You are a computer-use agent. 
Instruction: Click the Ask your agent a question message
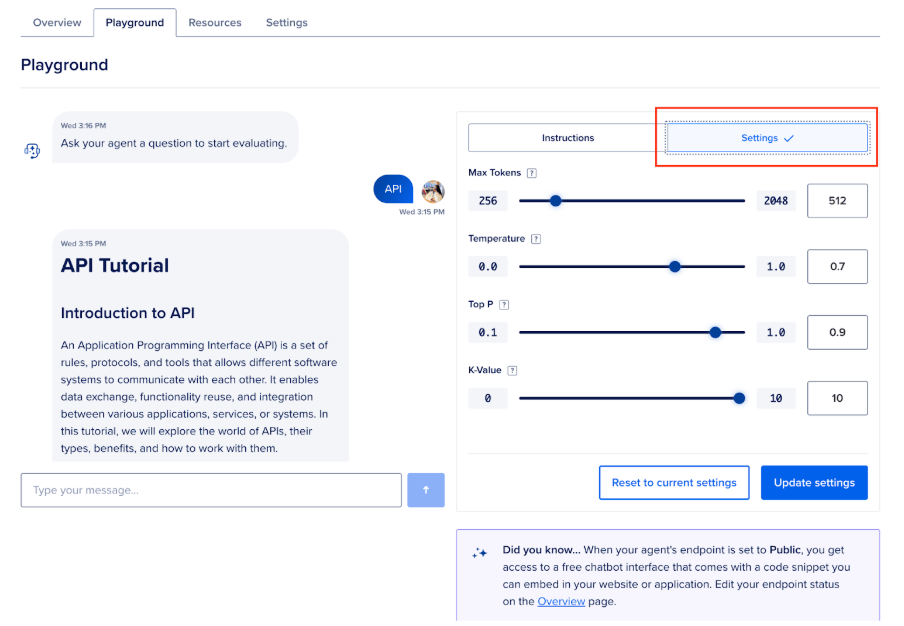click(174, 143)
